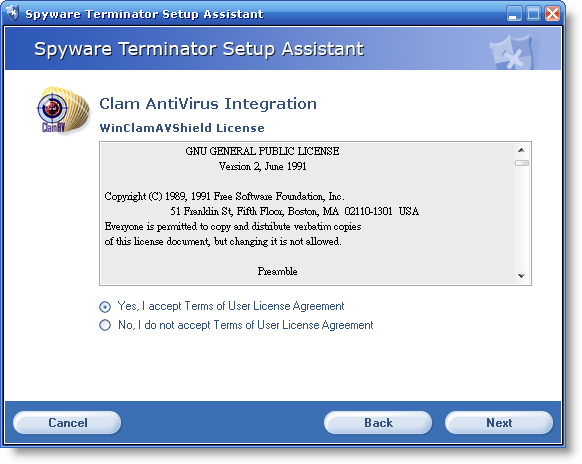The width and height of the screenshot is (582, 464).
Task: Close the Setup Assistant window
Action: click(553, 14)
